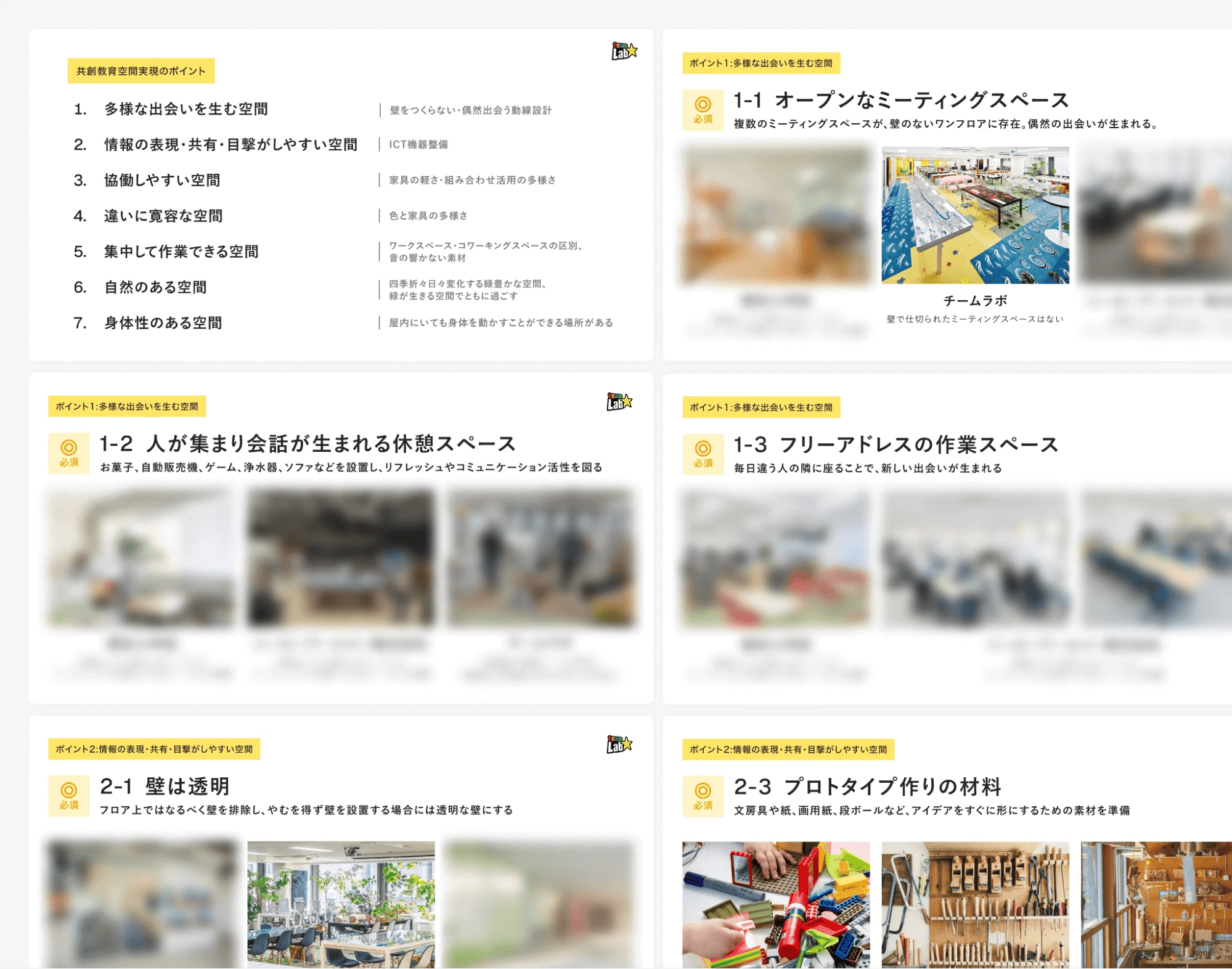This screenshot has width=1232, height=969.
Task: Click the 必須 badge beside heading 2-1
Action: [69, 796]
